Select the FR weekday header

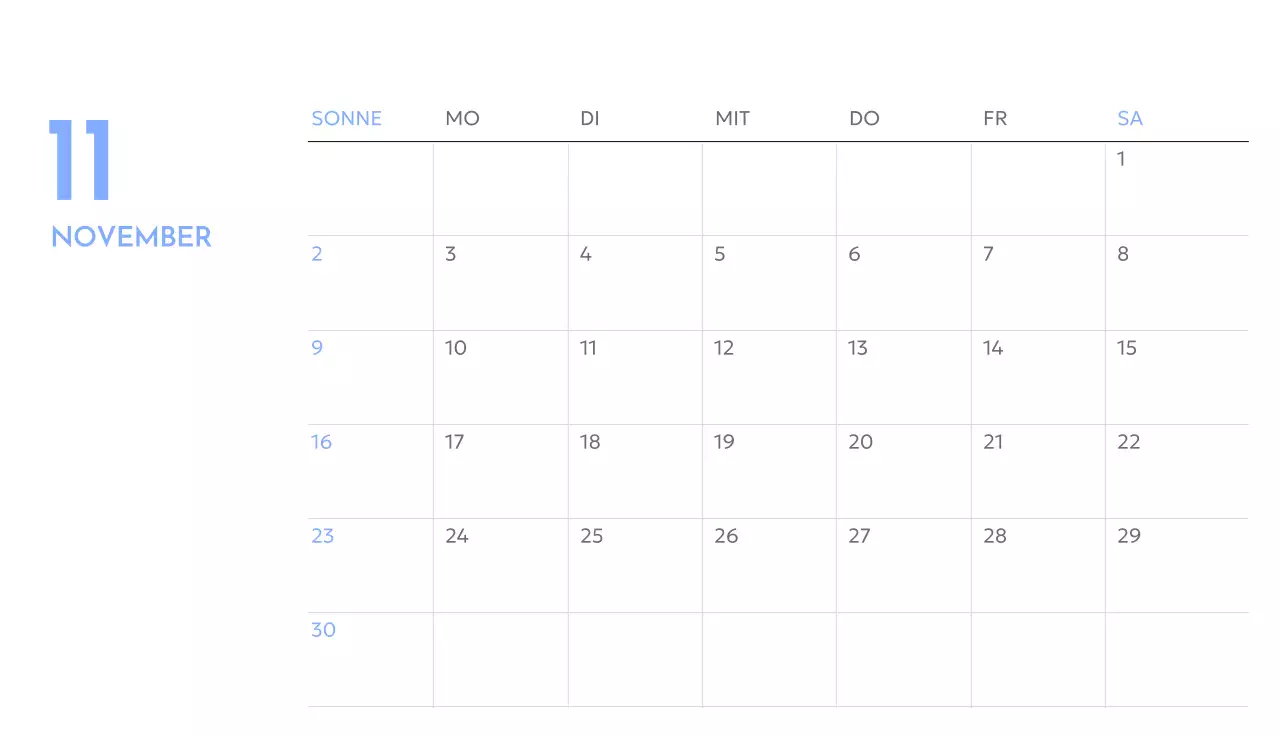(x=995, y=118)
